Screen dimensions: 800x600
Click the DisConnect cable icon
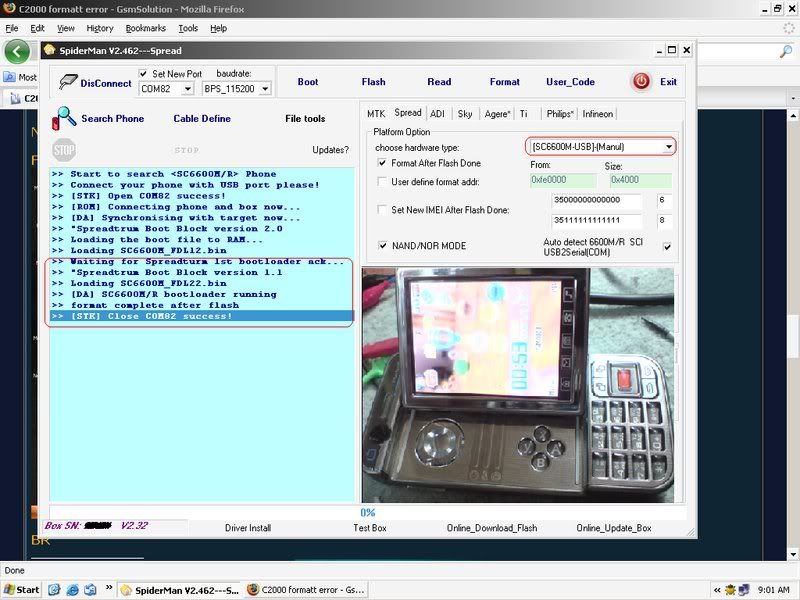[67, 82]
